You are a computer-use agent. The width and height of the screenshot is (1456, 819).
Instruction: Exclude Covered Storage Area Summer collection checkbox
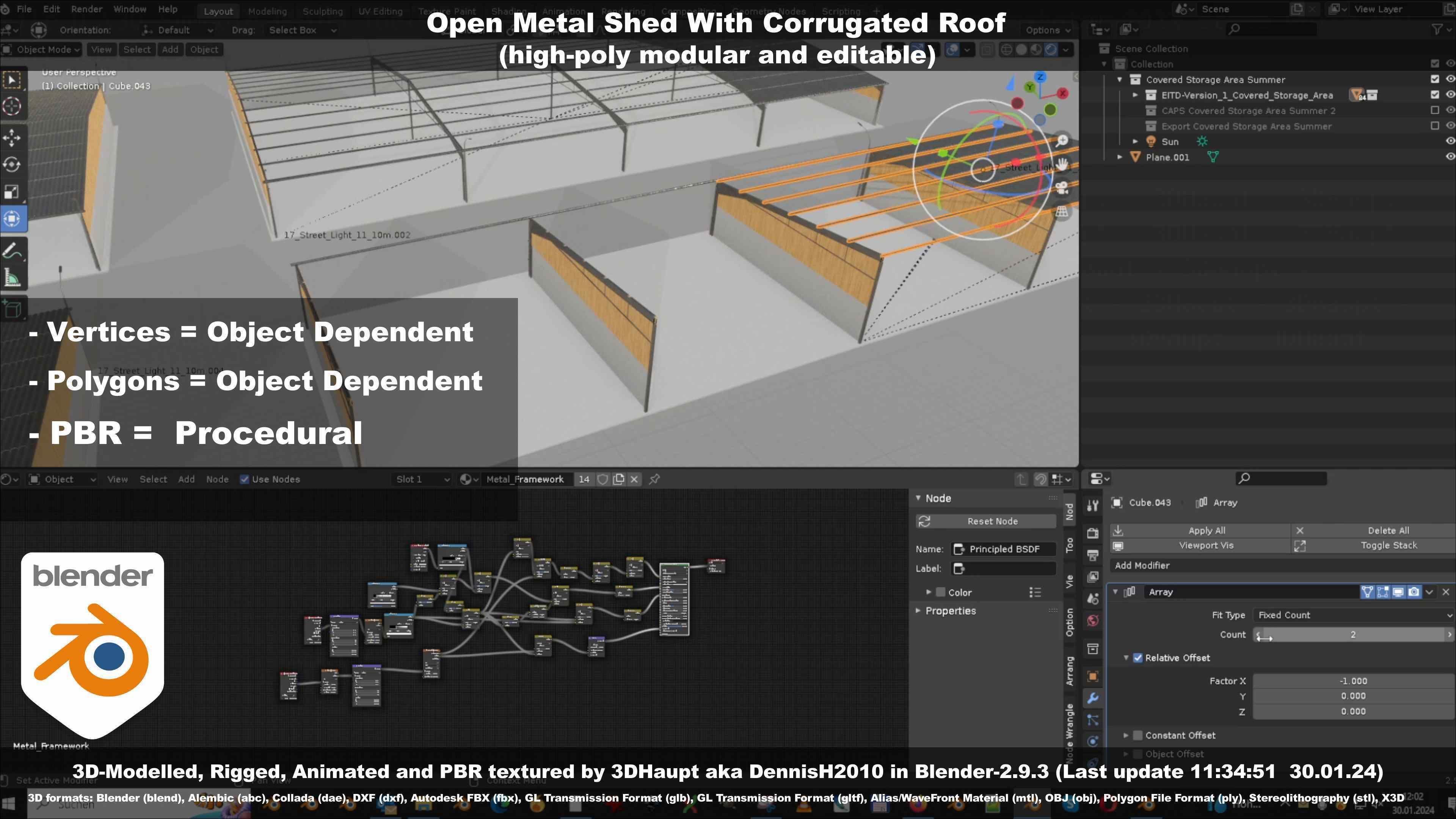[x=1434, y=79]
